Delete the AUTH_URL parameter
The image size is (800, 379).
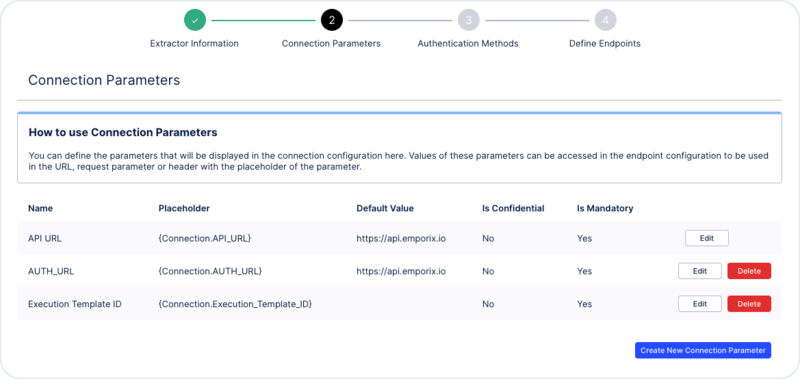pos(749,271)
